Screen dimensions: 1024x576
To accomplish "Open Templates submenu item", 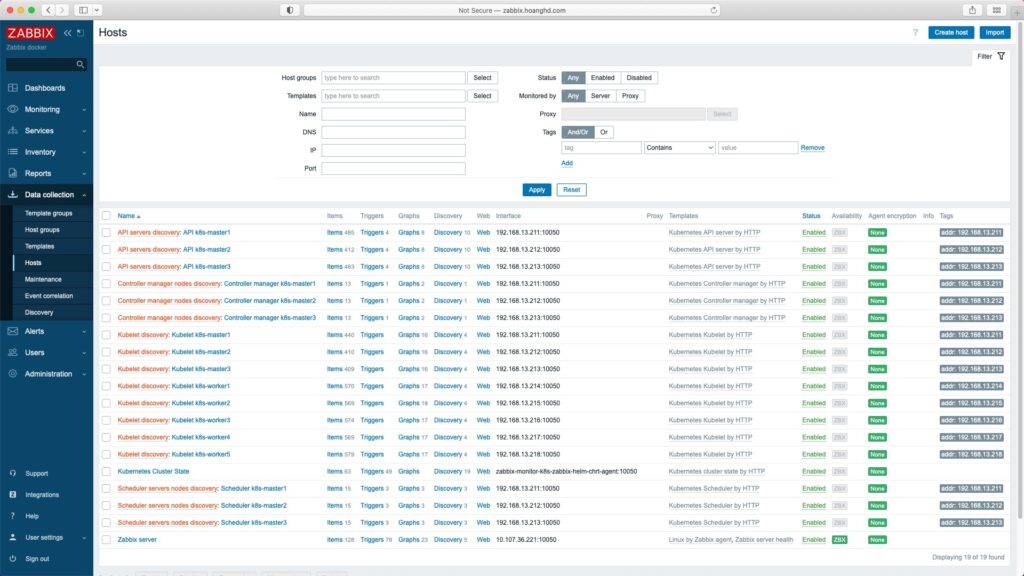I will tap(39, 246).
